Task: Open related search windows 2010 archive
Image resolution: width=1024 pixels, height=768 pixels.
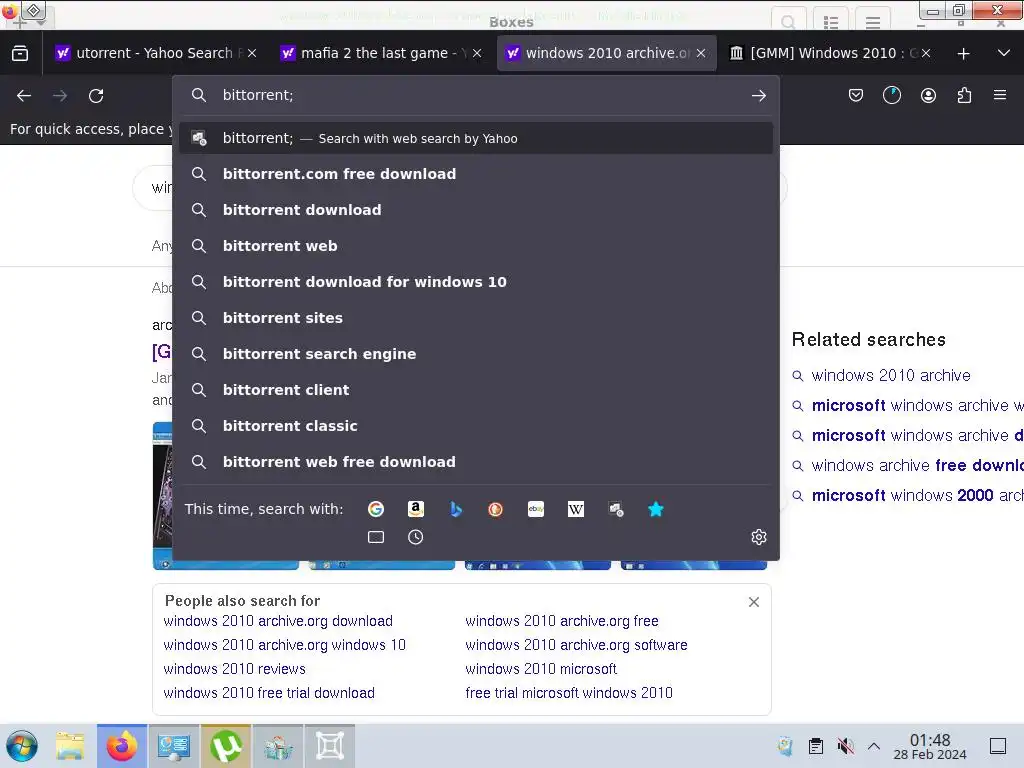Action: (890, 376)
